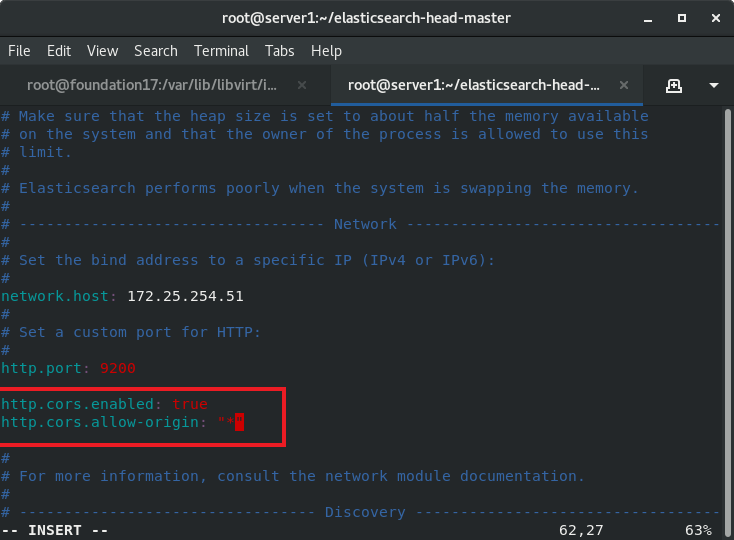Open the View menu
Image resolution: width=734 pixels, height=540 pixels.
pyautogui.click(x=103, y=51)
